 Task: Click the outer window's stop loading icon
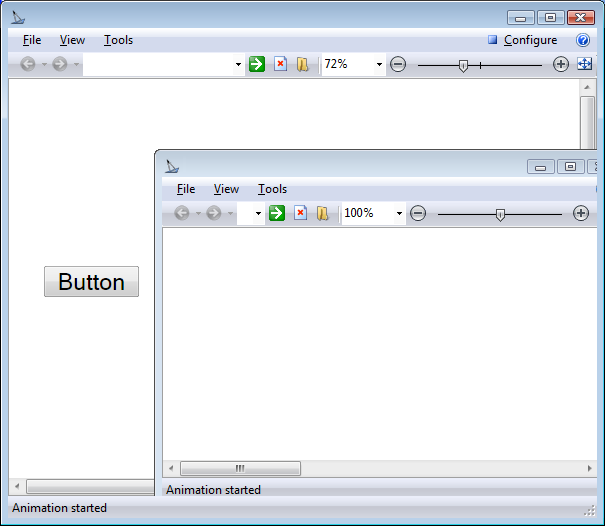281,64
